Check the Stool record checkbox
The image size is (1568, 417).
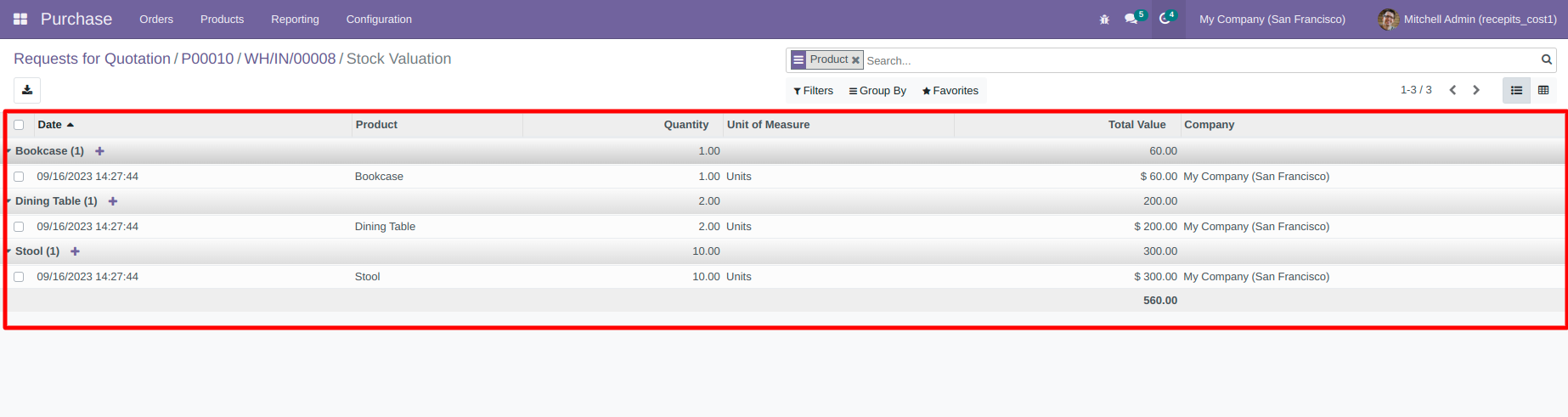[19, 277]
